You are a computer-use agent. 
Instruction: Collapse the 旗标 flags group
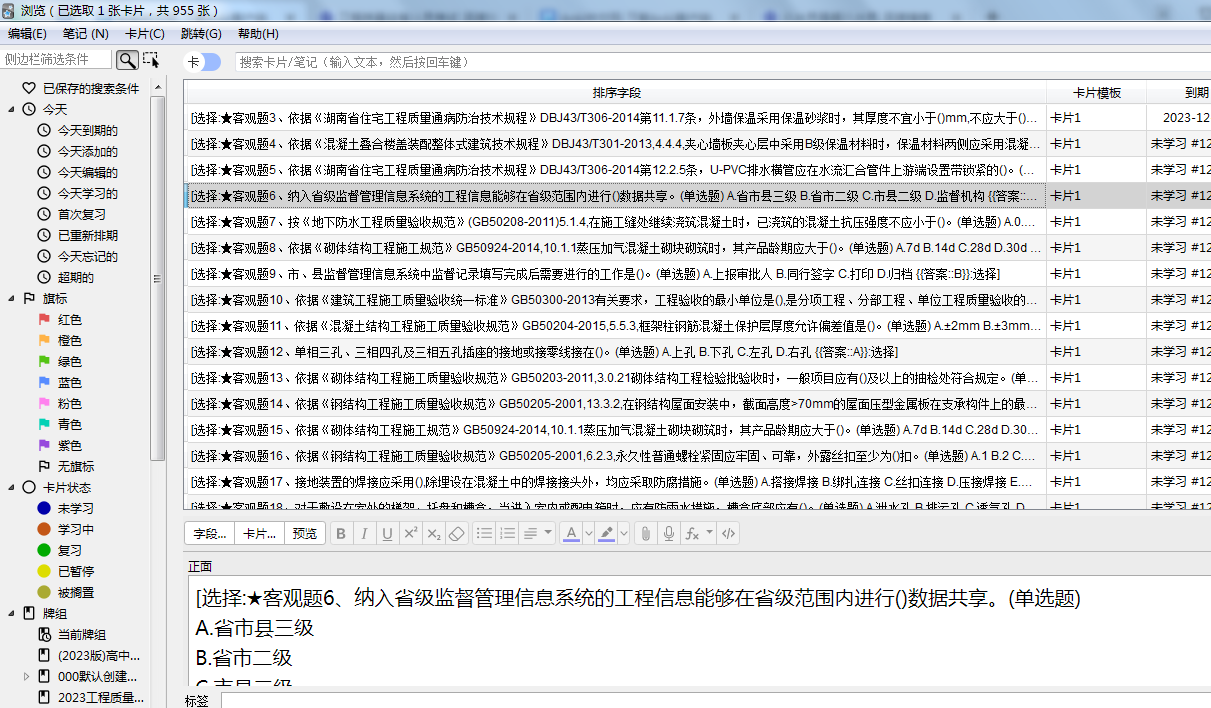[x=11, y=299]
